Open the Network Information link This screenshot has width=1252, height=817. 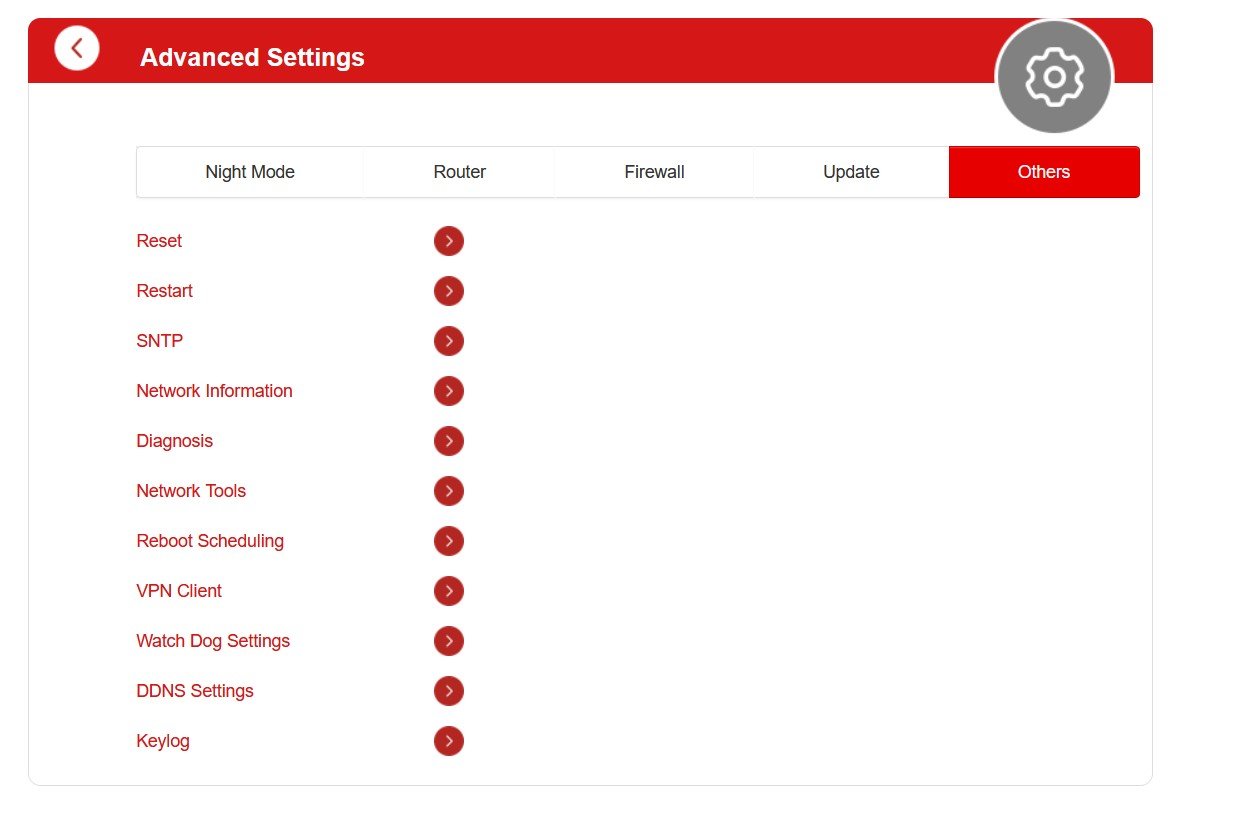click(214, 391)
